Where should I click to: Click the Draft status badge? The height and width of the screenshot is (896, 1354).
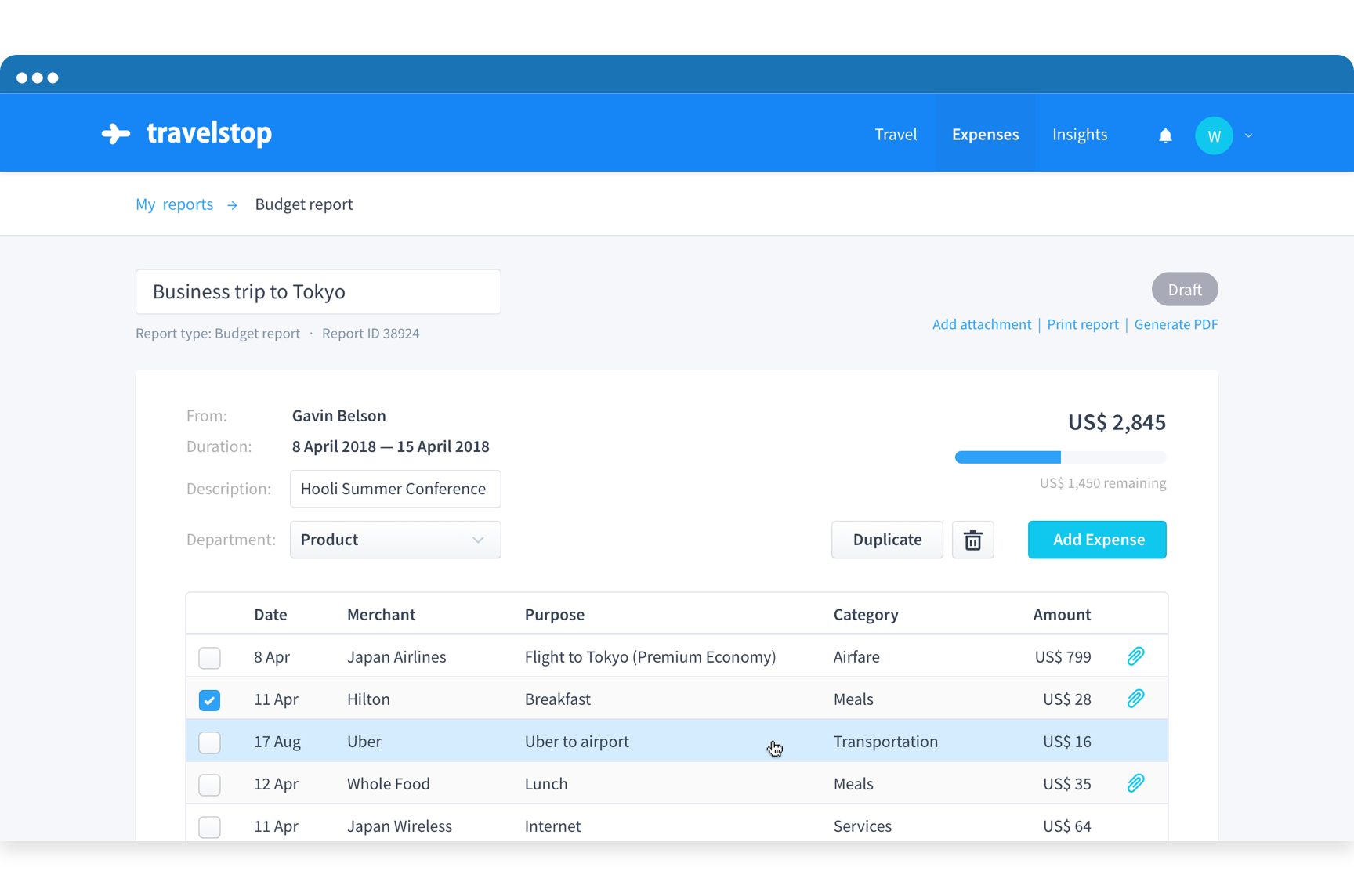[1185, 290]
